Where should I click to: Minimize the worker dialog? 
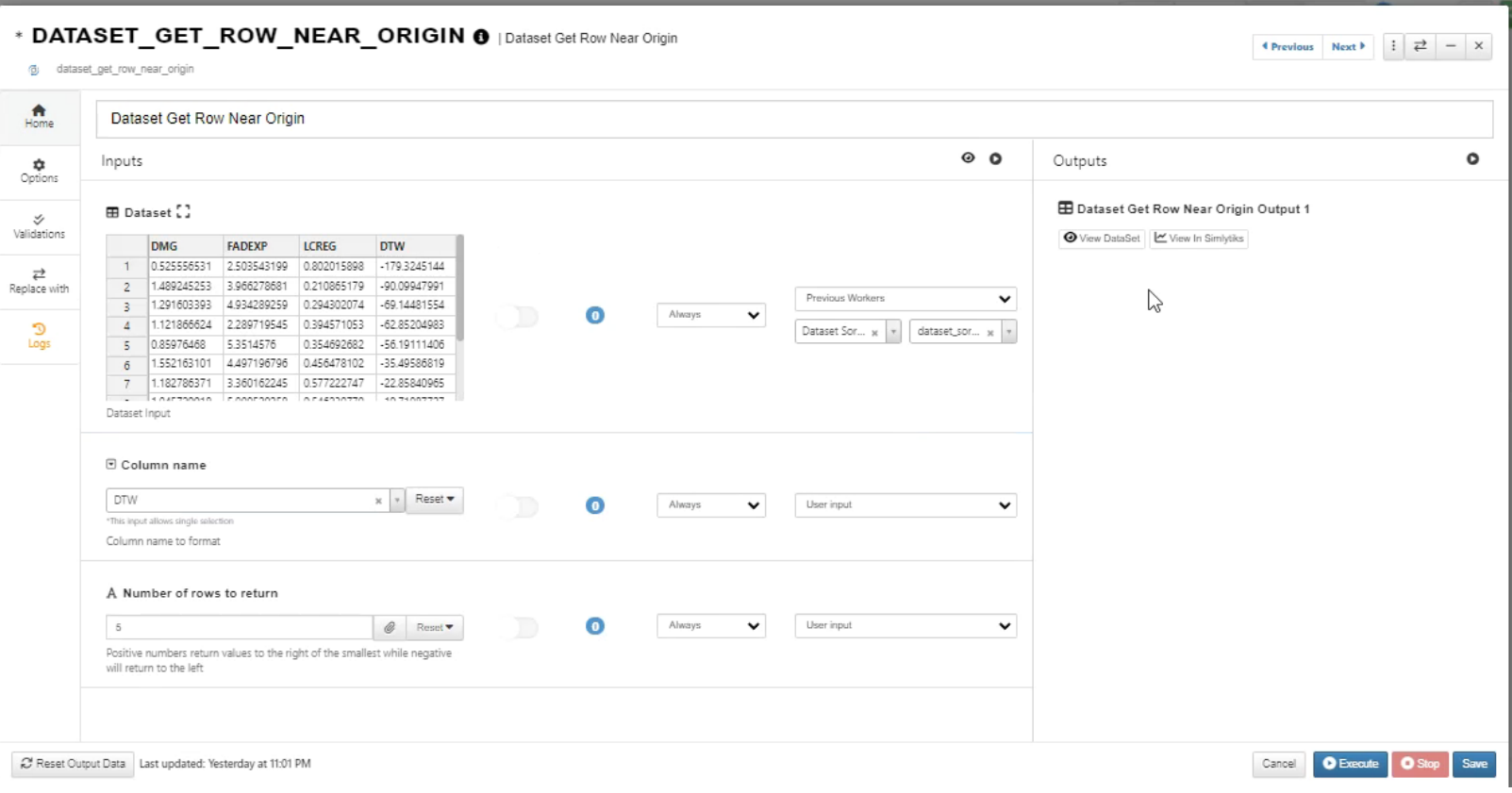pos(1451,46)
